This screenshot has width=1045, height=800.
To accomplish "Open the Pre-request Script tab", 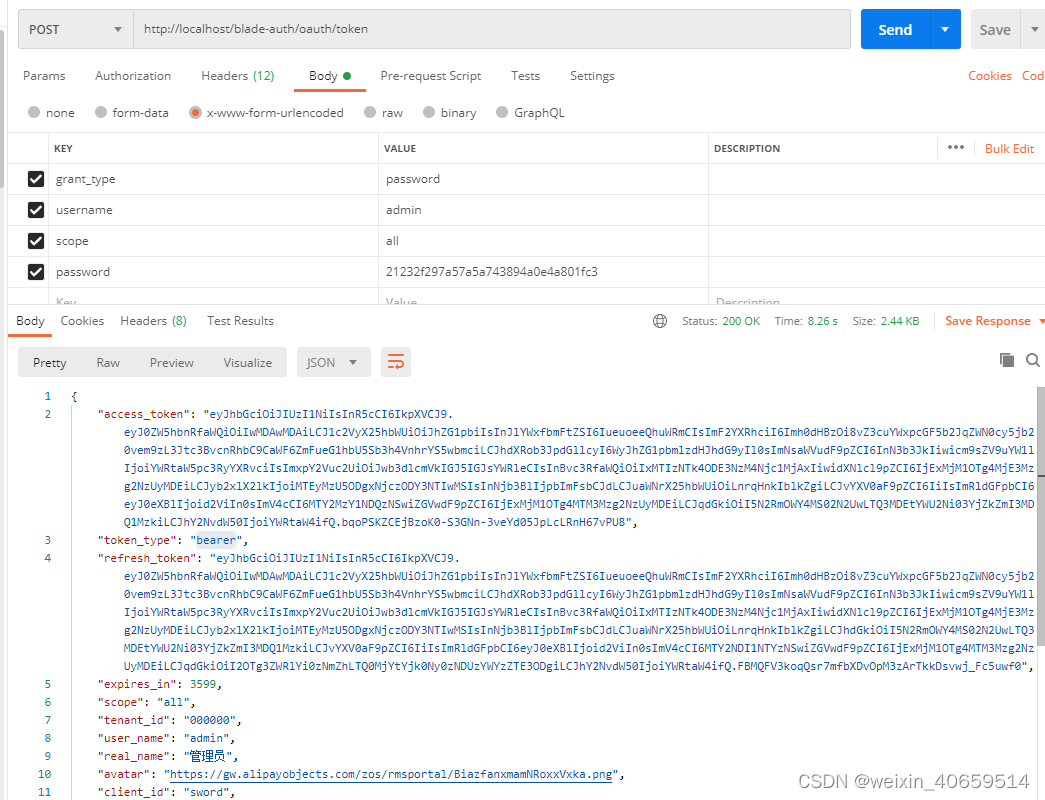I will tap(431, 76).
